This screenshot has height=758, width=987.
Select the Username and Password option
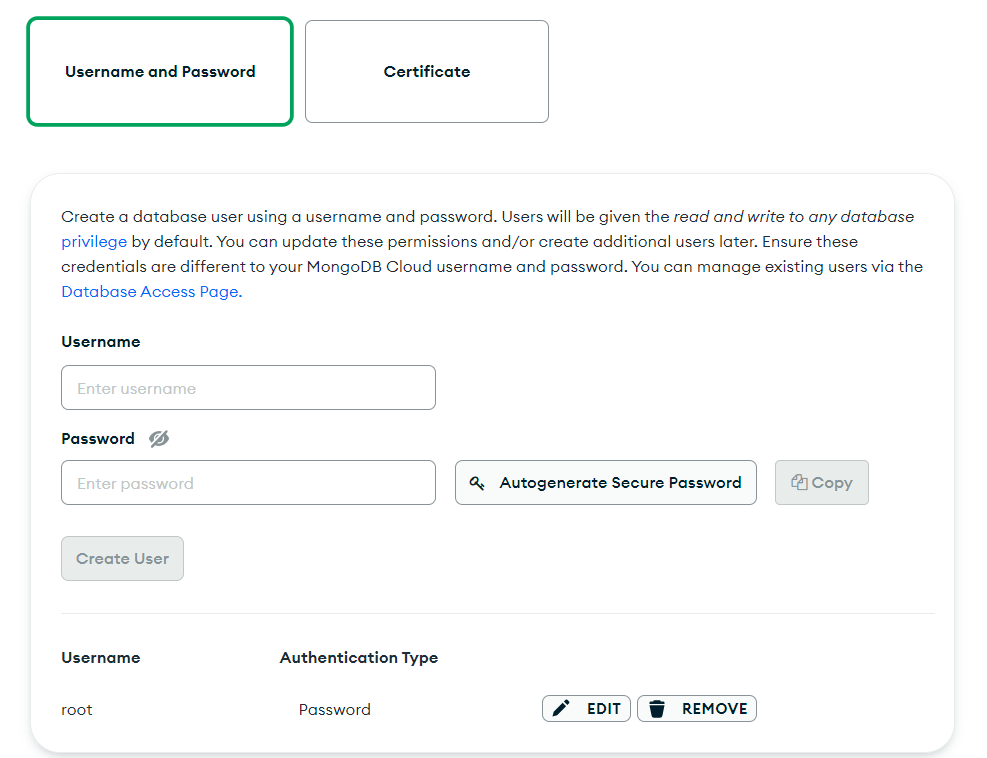tap(160, 72)
